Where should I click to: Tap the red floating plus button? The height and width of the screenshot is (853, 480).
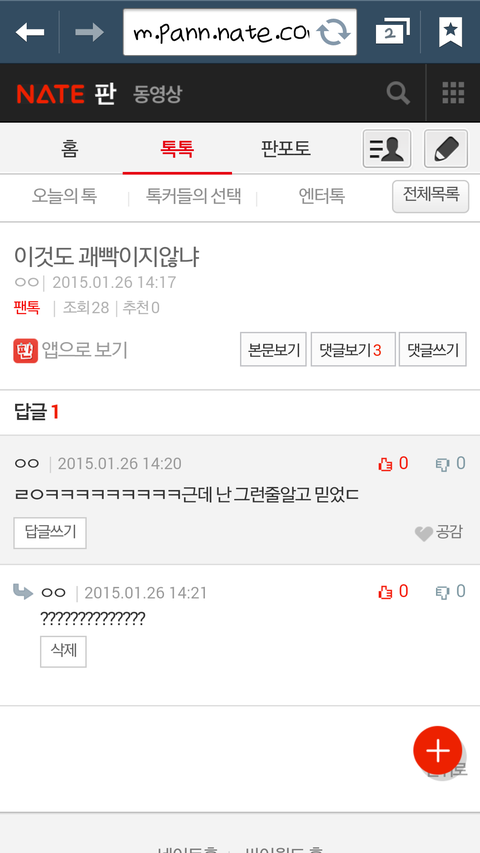[438, 750]
